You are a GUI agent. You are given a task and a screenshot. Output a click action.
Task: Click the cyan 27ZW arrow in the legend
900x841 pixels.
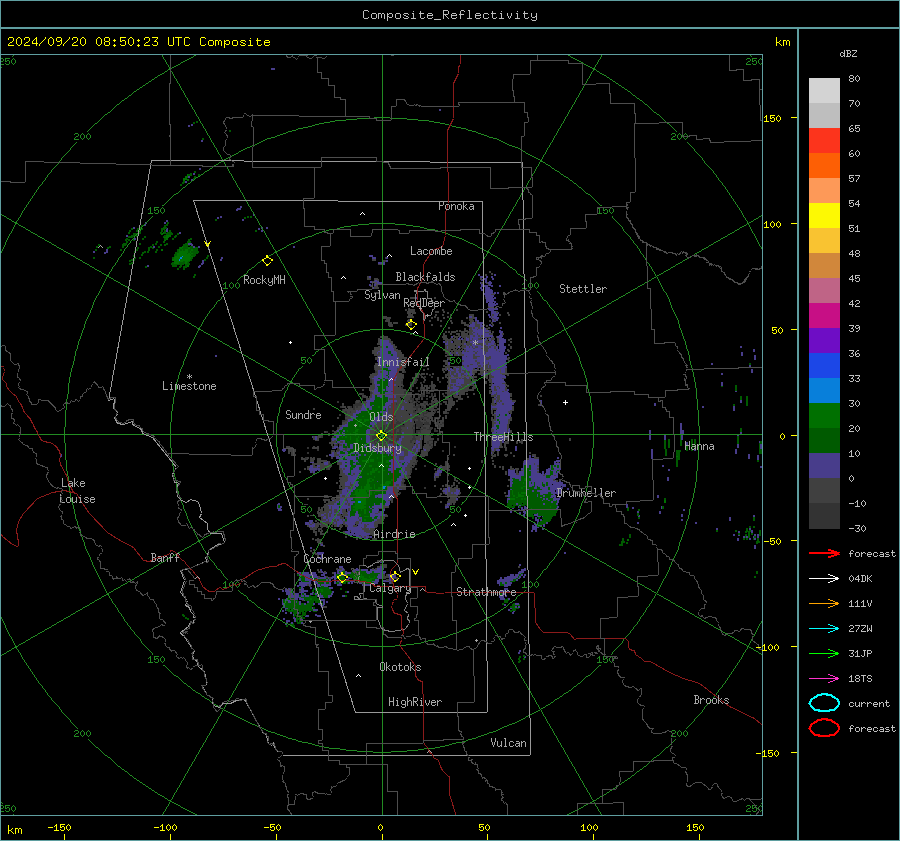[824, 629]
